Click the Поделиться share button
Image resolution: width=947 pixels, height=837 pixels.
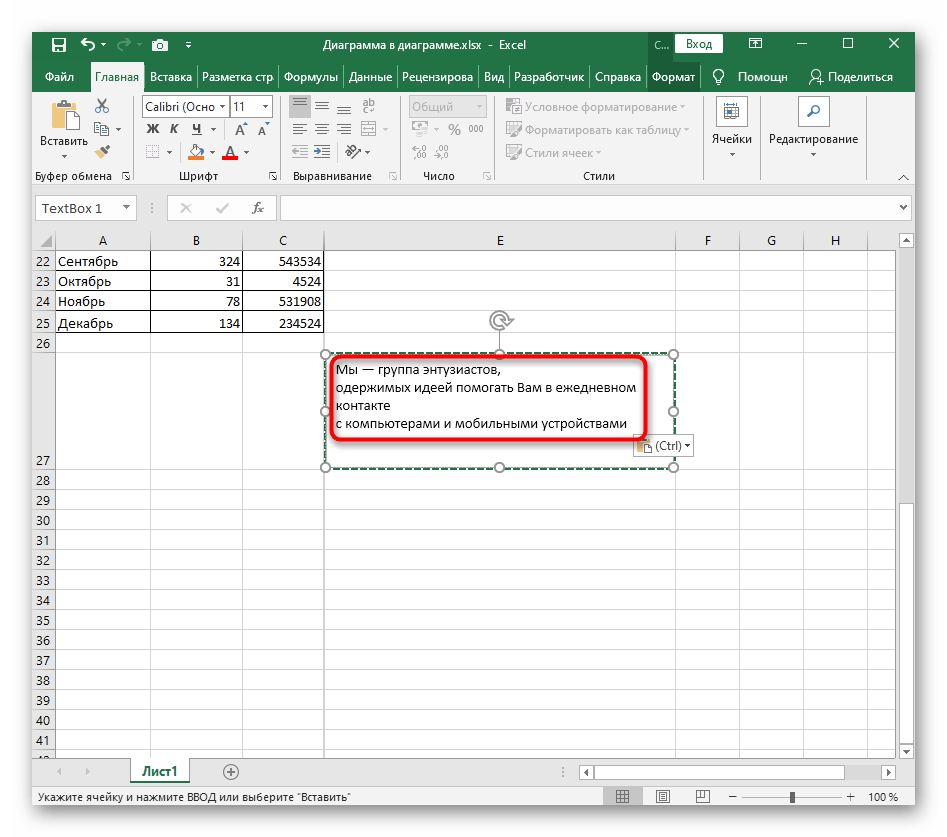pos(850,77)
